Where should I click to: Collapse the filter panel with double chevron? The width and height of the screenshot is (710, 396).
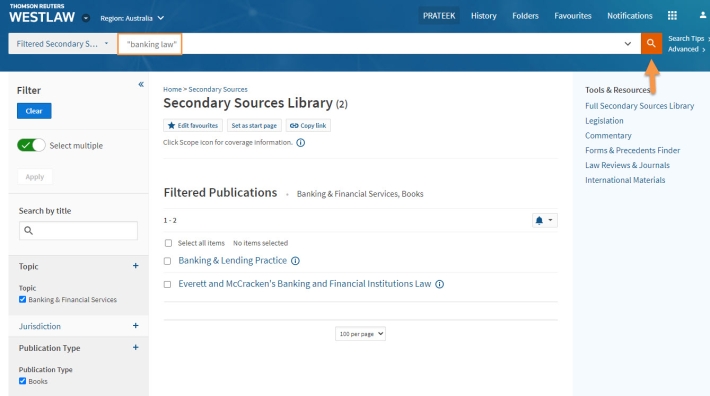141,84
